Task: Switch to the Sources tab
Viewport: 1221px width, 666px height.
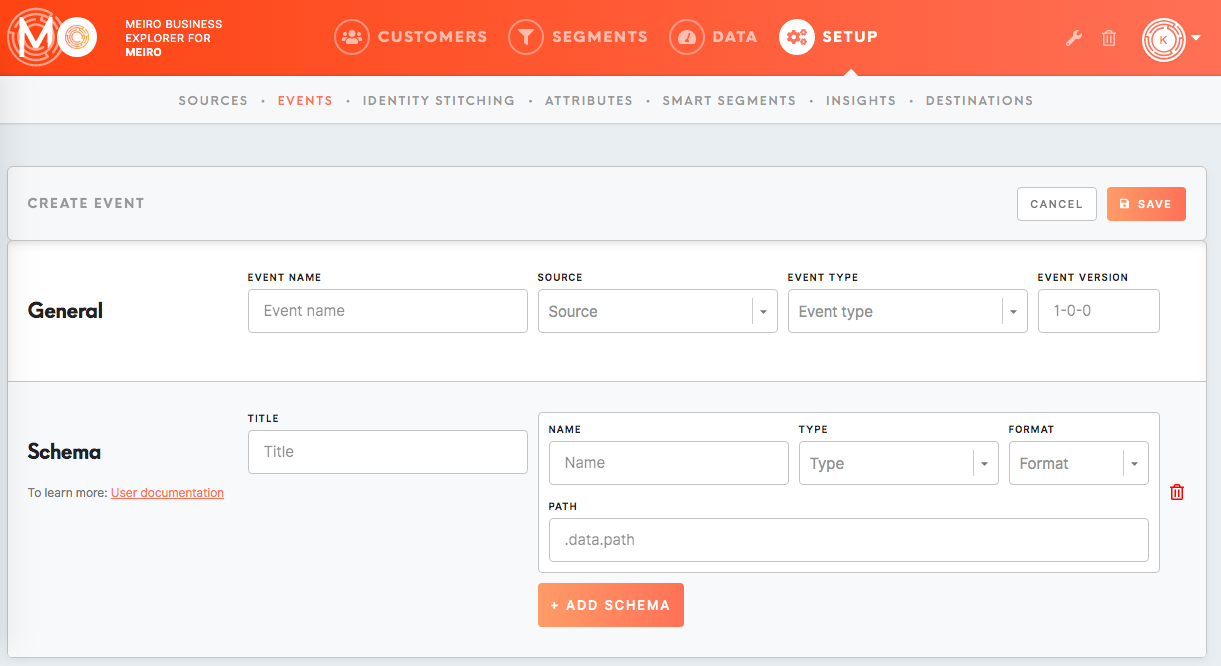Action: 213,101
